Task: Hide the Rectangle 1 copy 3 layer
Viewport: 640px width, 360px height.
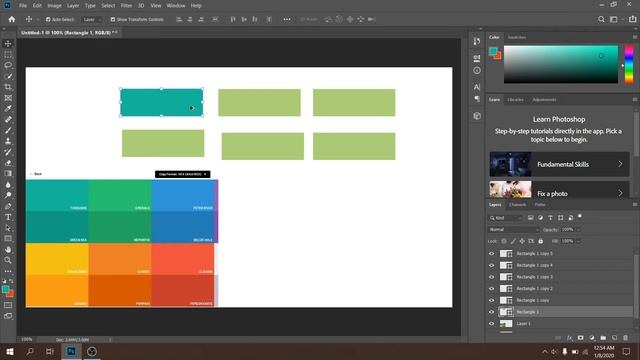Action: [491, 277]
